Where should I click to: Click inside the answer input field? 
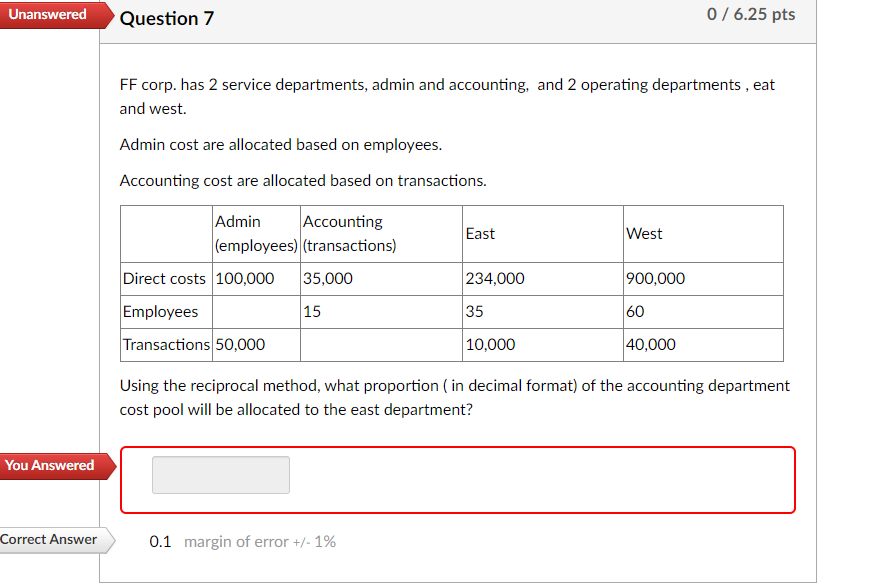click(x=220, y=475)
